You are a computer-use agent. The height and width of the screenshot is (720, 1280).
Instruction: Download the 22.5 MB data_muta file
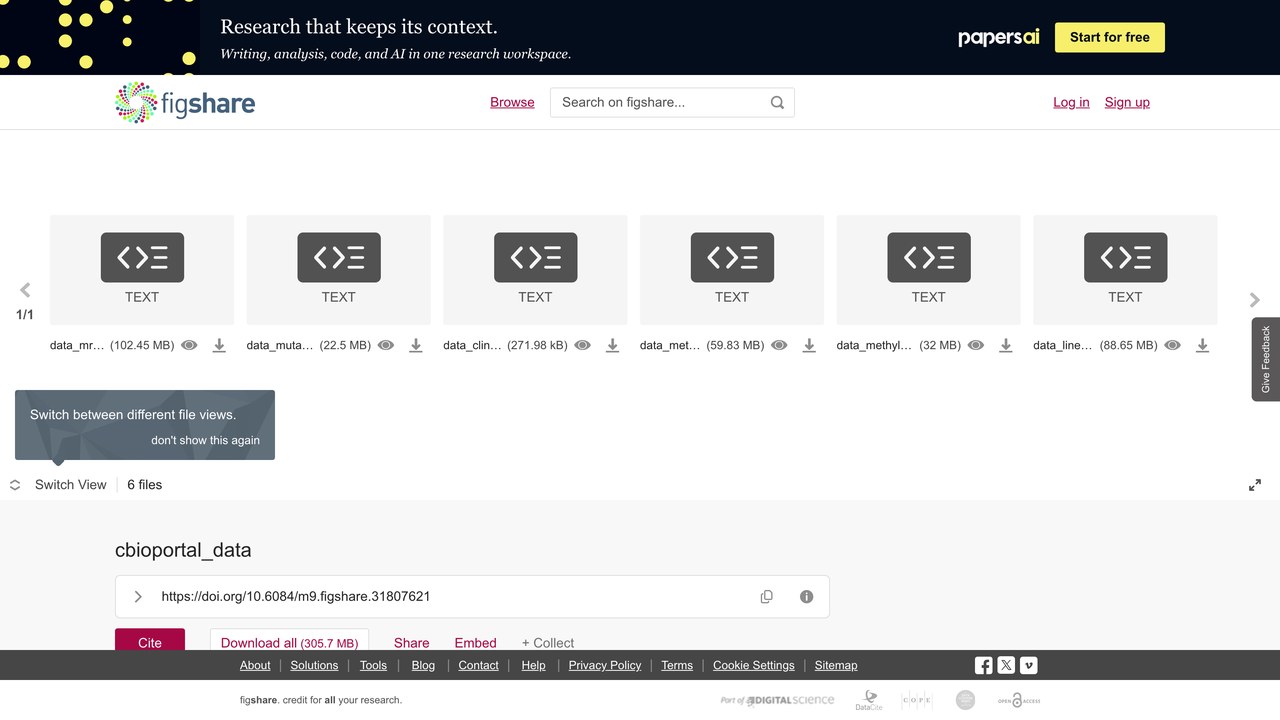click(416, 345)
